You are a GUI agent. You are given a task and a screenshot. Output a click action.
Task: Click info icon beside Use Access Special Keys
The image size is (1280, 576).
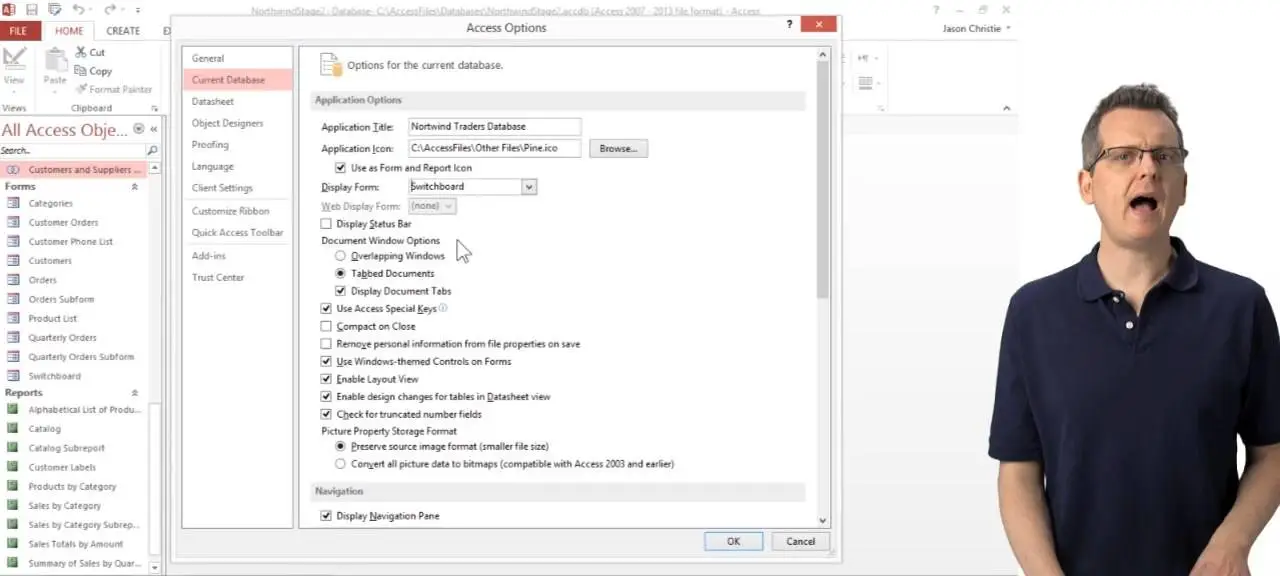tap(443, 308)
